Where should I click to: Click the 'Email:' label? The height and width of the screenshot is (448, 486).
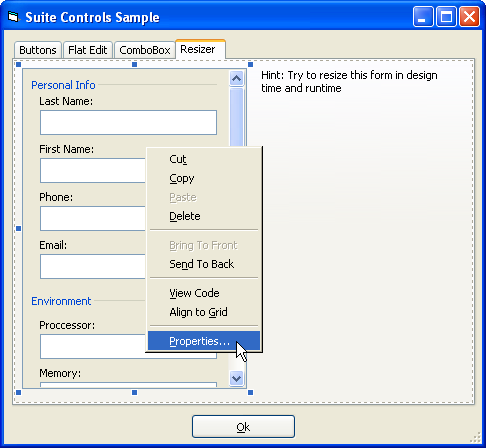(53, 245)
